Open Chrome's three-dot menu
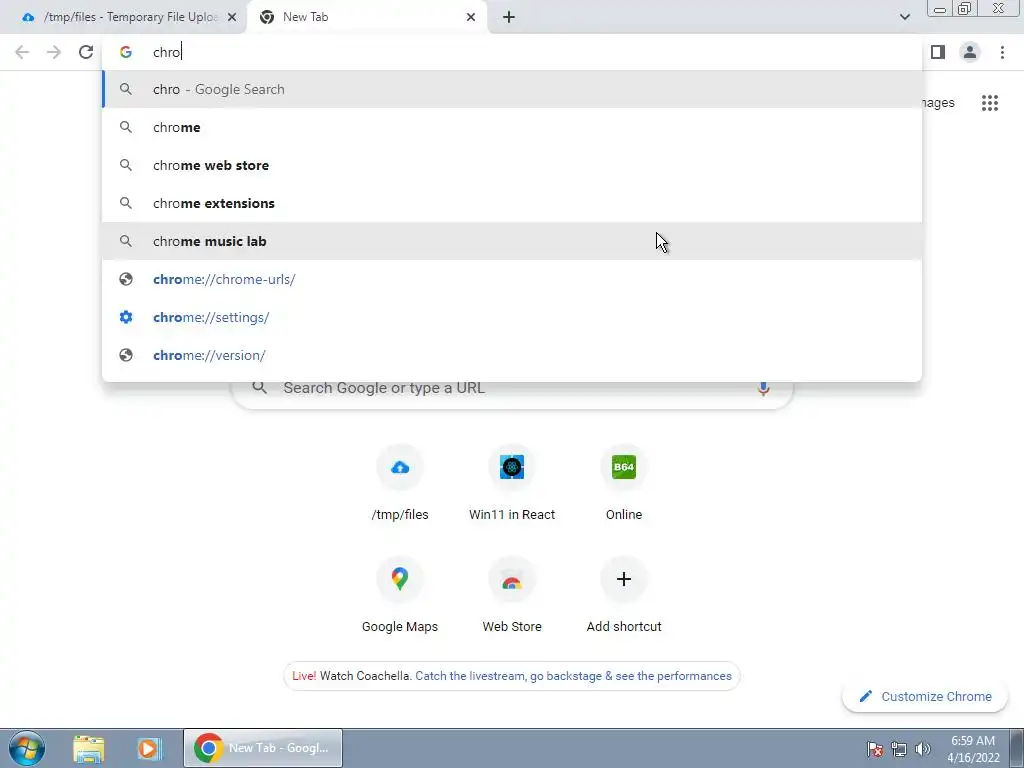The image size is (1024, 768). [1002, 52]
